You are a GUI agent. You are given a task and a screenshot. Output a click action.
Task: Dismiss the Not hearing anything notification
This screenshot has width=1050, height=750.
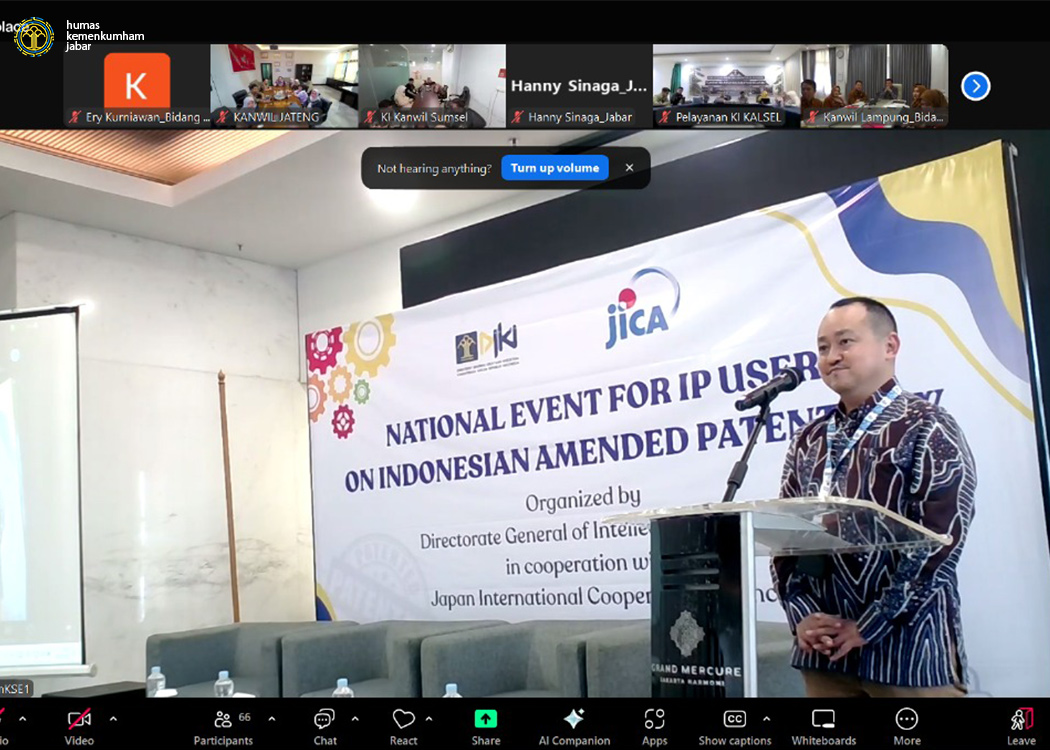click(629, 168)
